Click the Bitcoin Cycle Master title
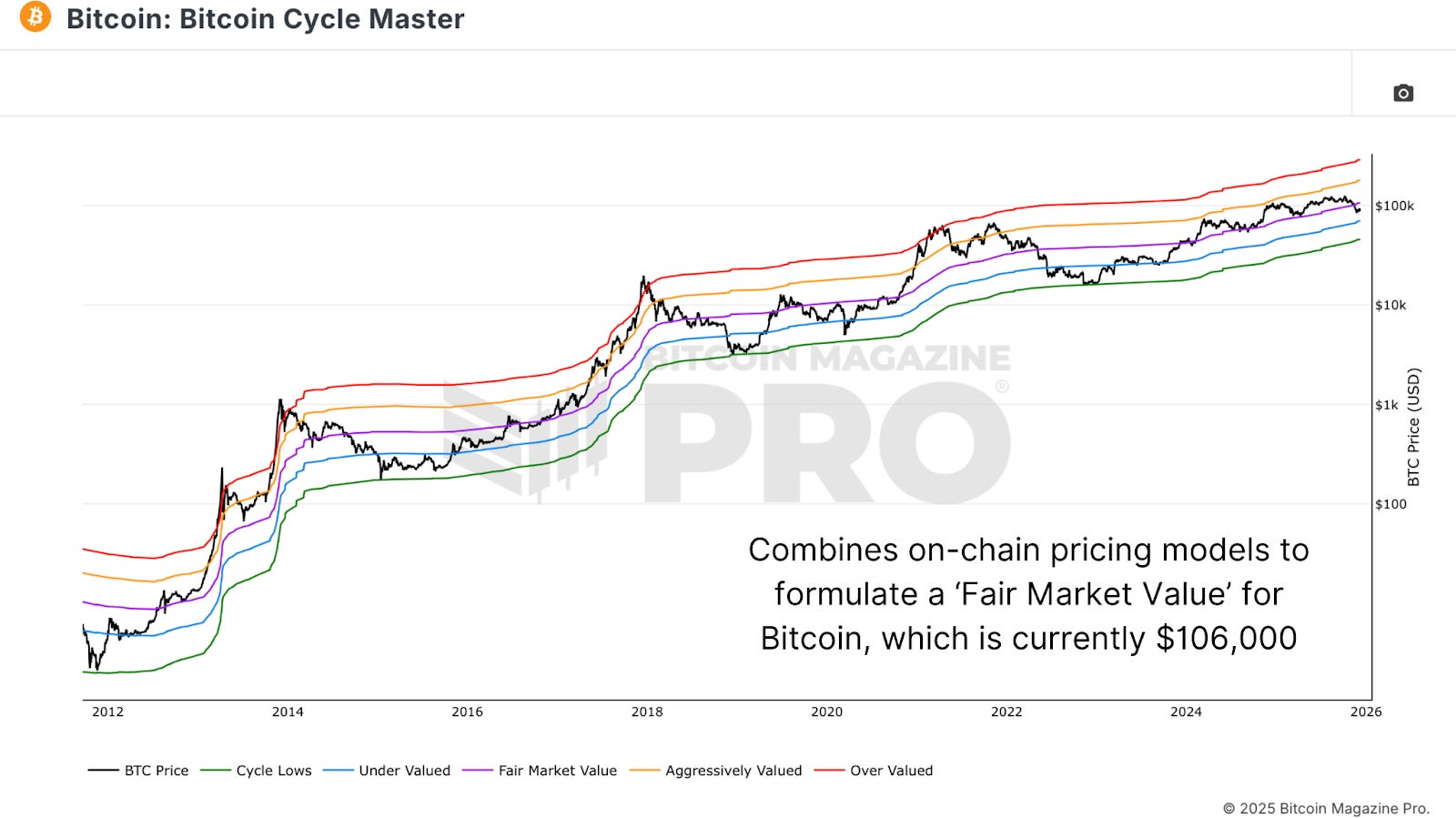Screen dimensions: 1456x818 pos(266,19)
